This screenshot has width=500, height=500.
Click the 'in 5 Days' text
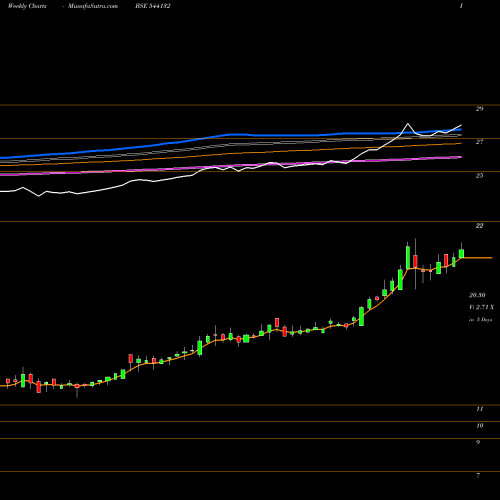pos(481,319)
